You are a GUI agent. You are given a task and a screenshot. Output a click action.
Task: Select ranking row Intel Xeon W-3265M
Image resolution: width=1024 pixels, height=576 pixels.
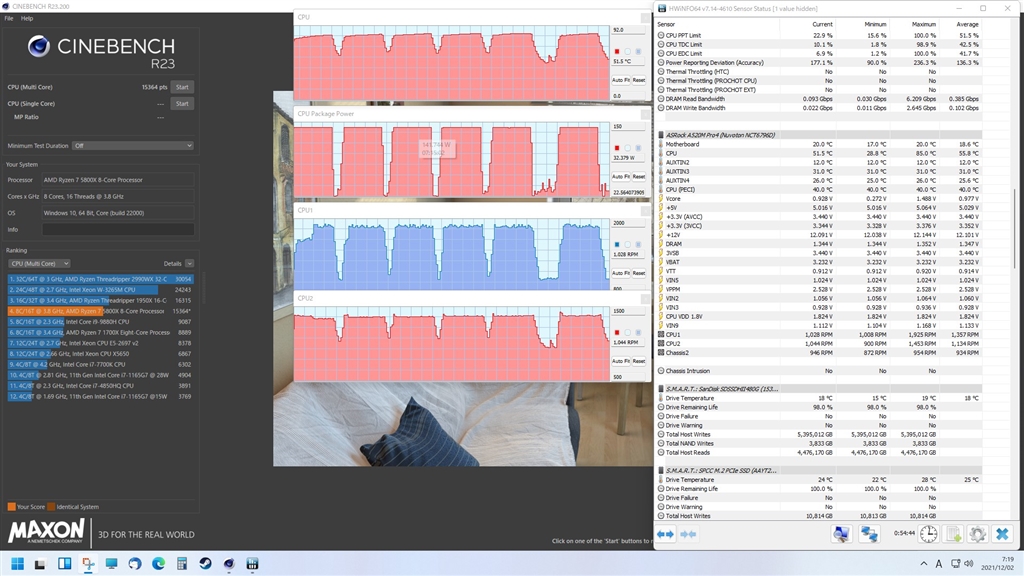tap(100, 289)
